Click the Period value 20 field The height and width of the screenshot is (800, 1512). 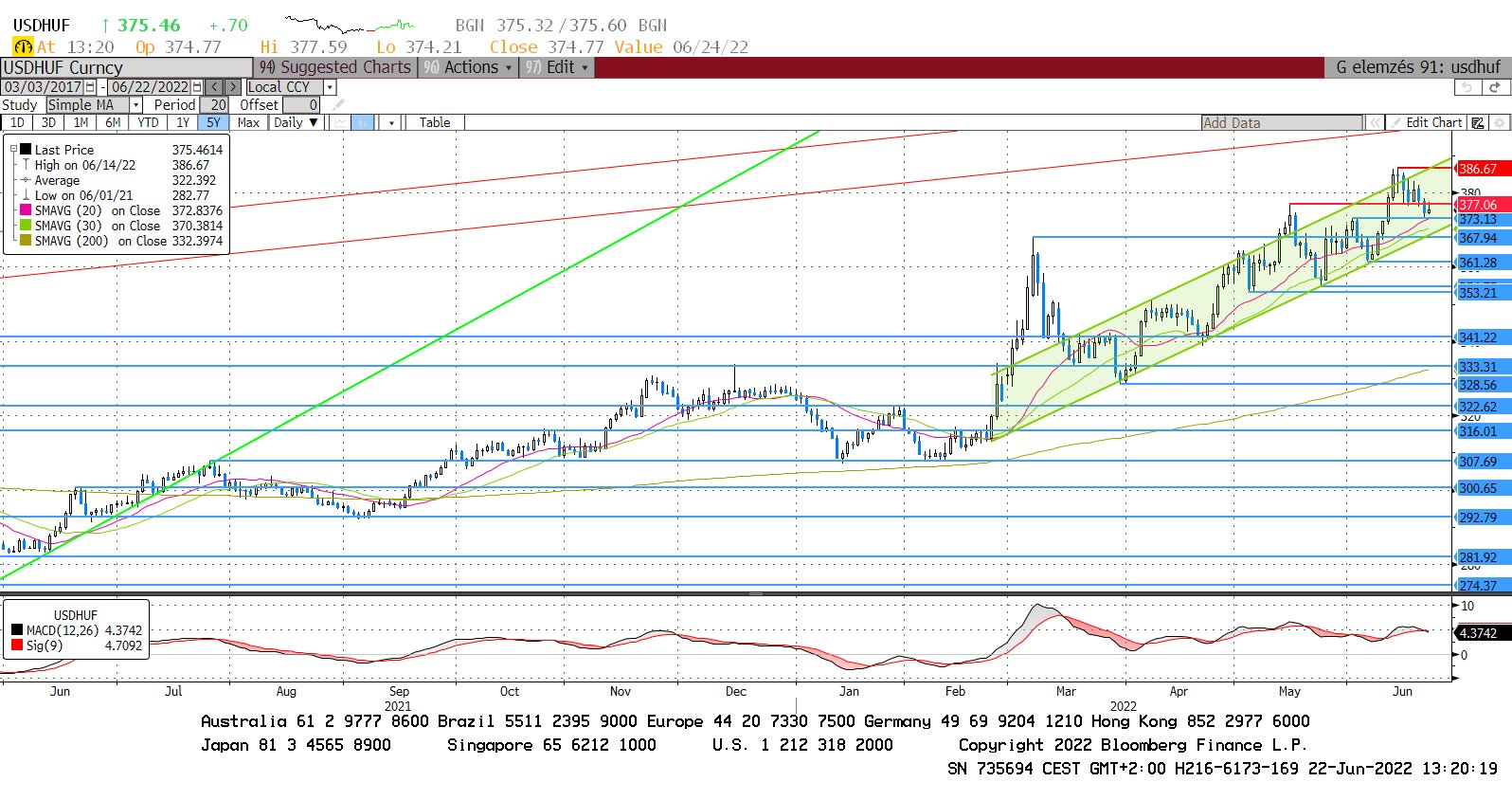[x=213, y=105]
